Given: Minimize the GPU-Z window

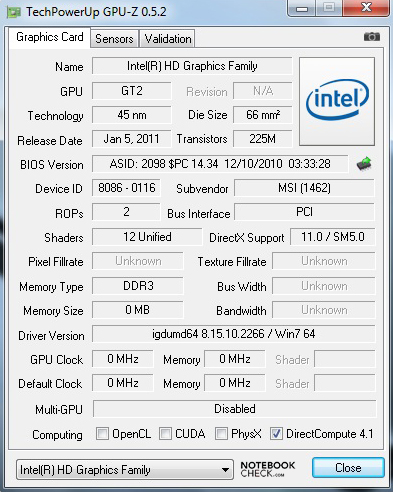Looking at the screenshot, I should (x=301, y=8).
